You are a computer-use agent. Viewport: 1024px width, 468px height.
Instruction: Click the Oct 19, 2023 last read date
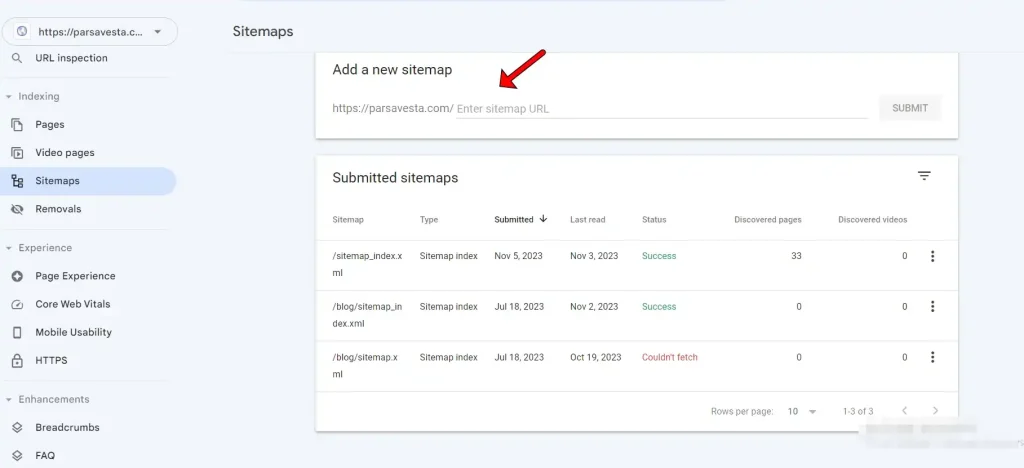(x=595, y=358)
